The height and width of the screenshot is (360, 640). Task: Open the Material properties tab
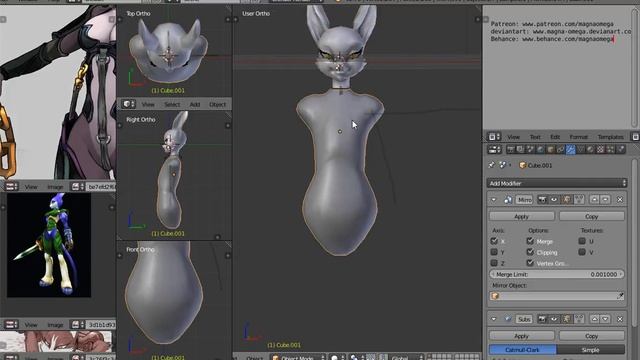point(590,149)
